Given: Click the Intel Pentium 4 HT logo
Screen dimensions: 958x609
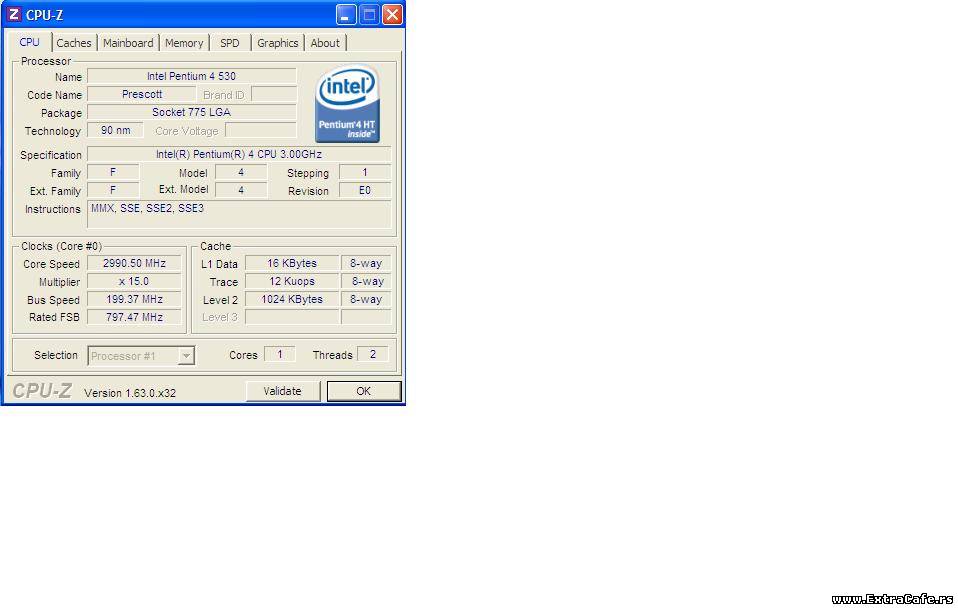Looking at the screenshot, I should pos(347,103).
